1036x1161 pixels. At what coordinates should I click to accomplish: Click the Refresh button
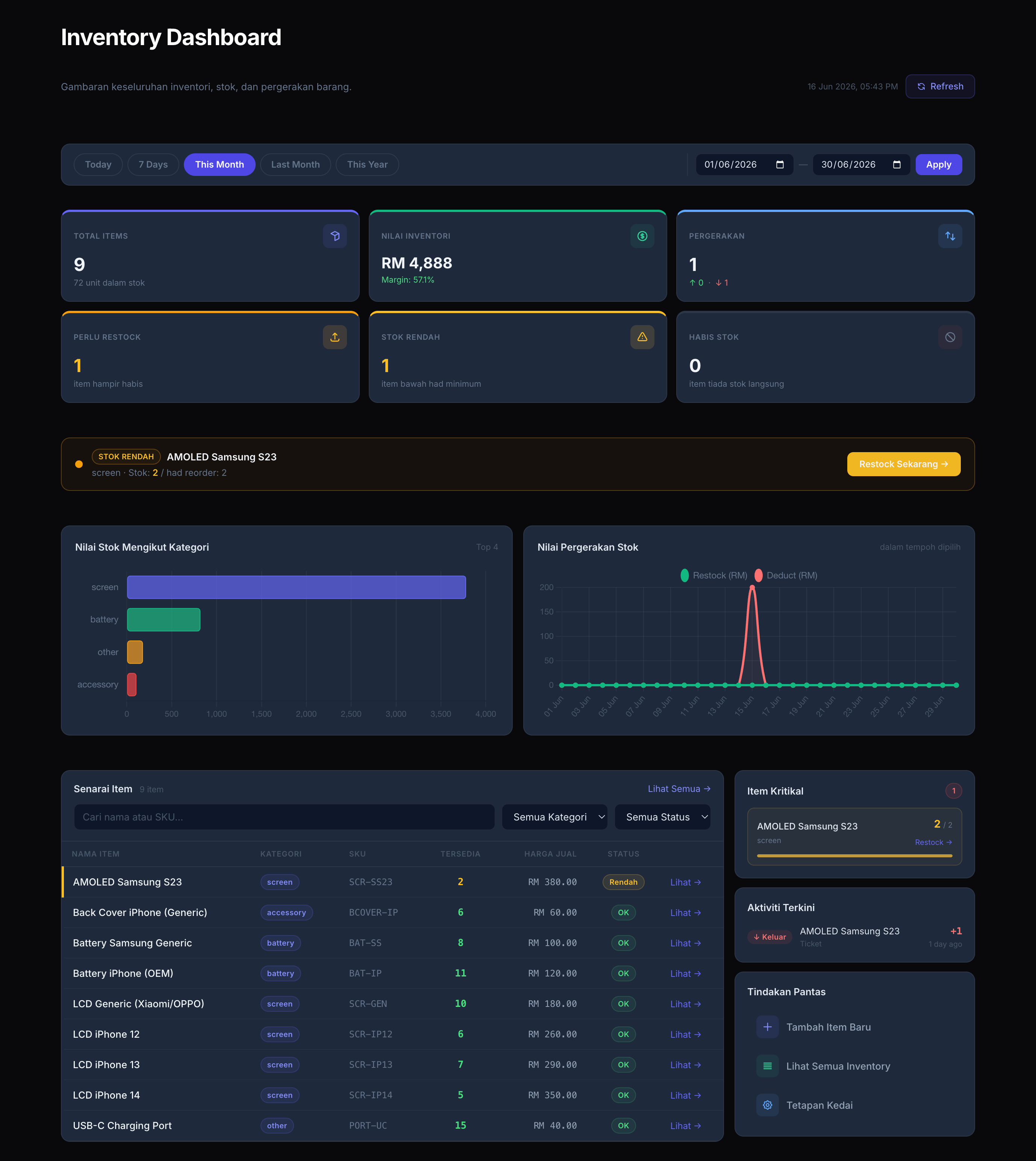[x=940, y=86]
